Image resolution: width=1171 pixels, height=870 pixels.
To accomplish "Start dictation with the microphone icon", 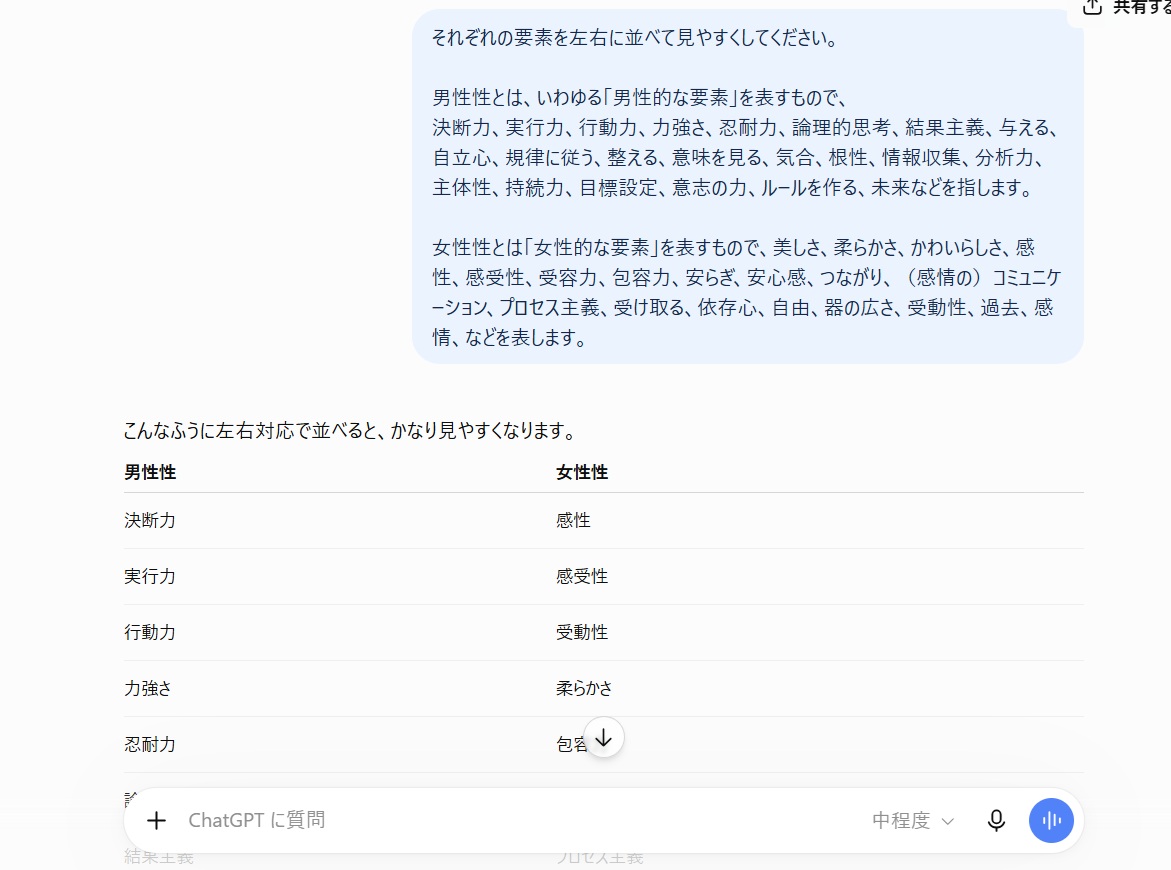I will (996, 821).
